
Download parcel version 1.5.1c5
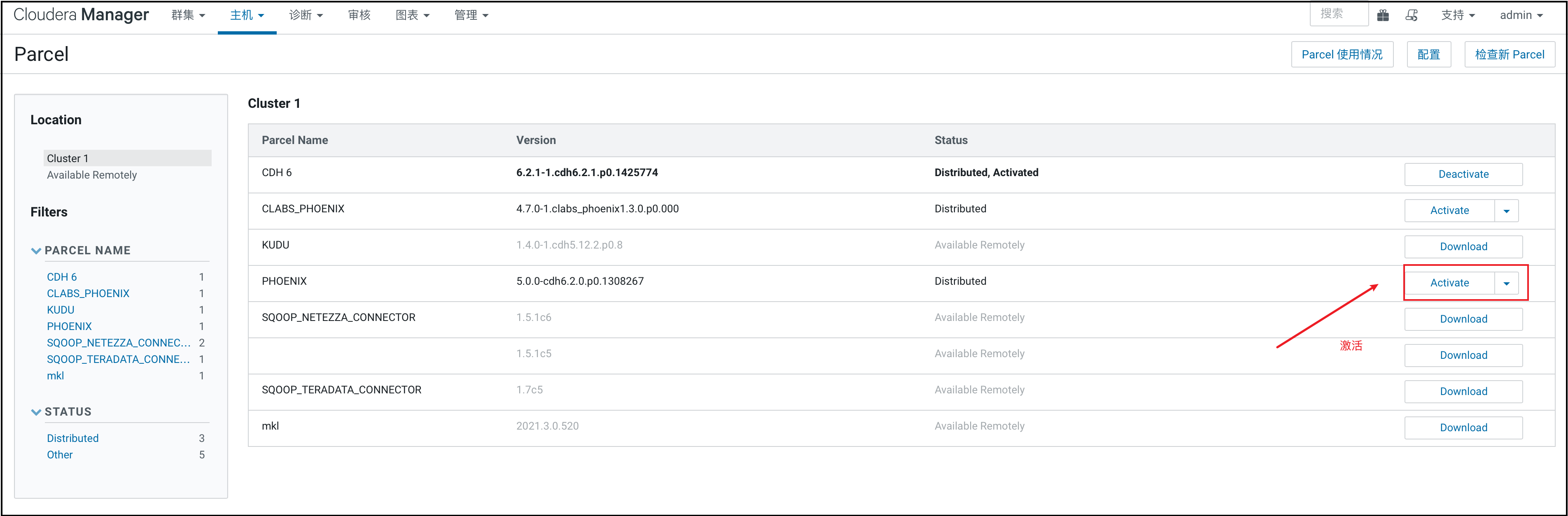coord(1463,356)
